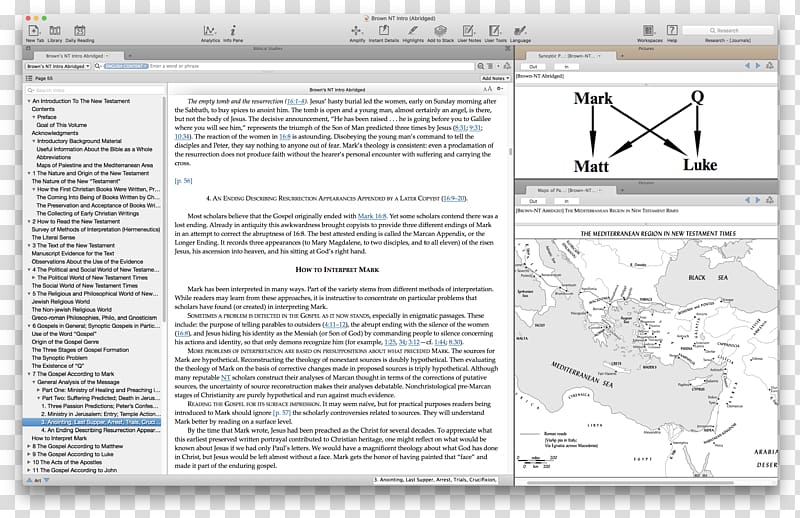Collapse An Introduction To The New Testament
Screen dimensions: 800x518
(29, 102)
